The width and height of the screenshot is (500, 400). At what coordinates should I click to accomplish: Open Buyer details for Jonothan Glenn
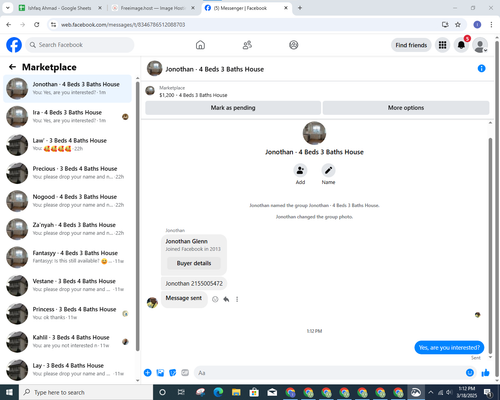(194, 263)
